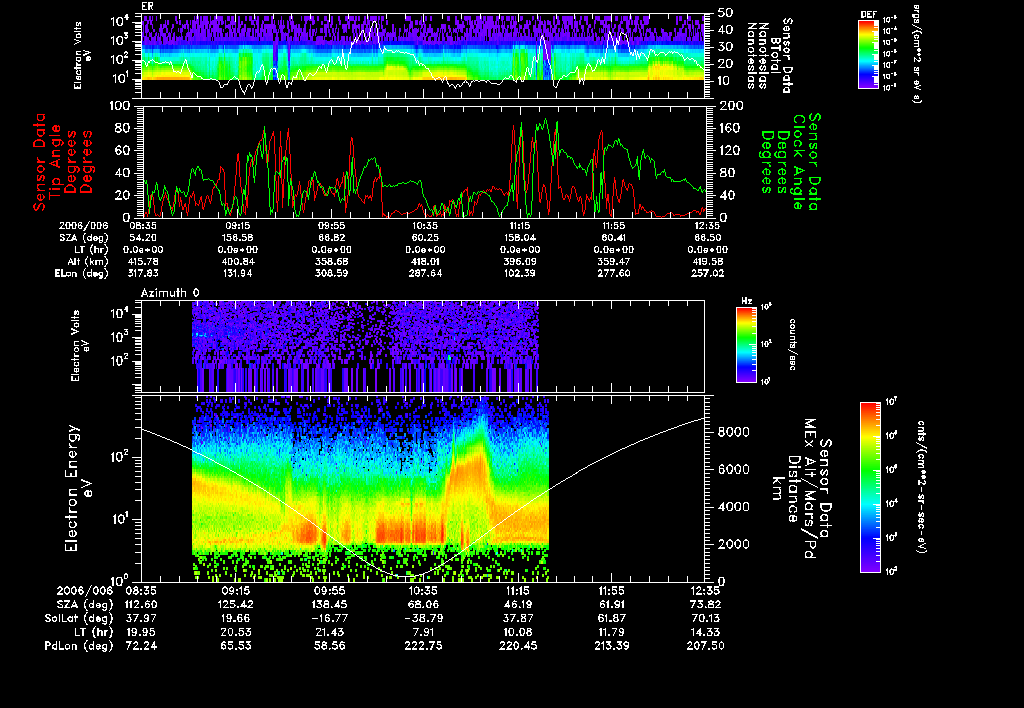
Task: Select PdLon value 207.50
Action: (x=706, y=645)
